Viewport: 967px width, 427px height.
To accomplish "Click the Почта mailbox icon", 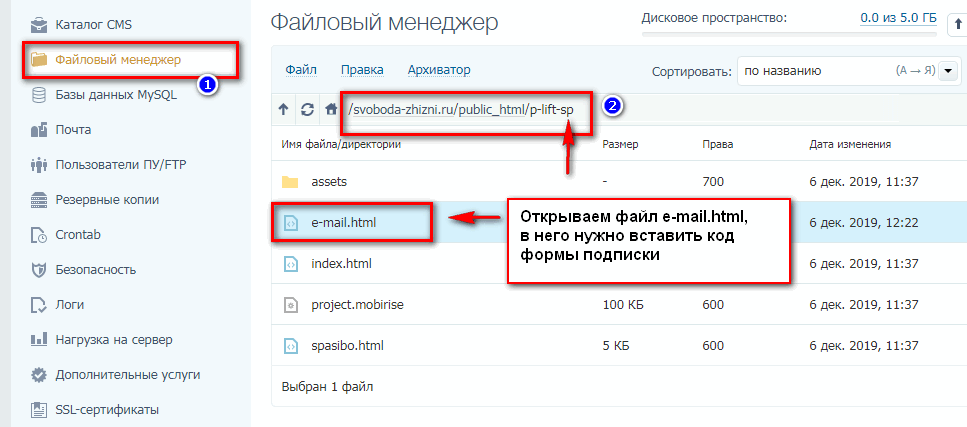I will 39,130.
